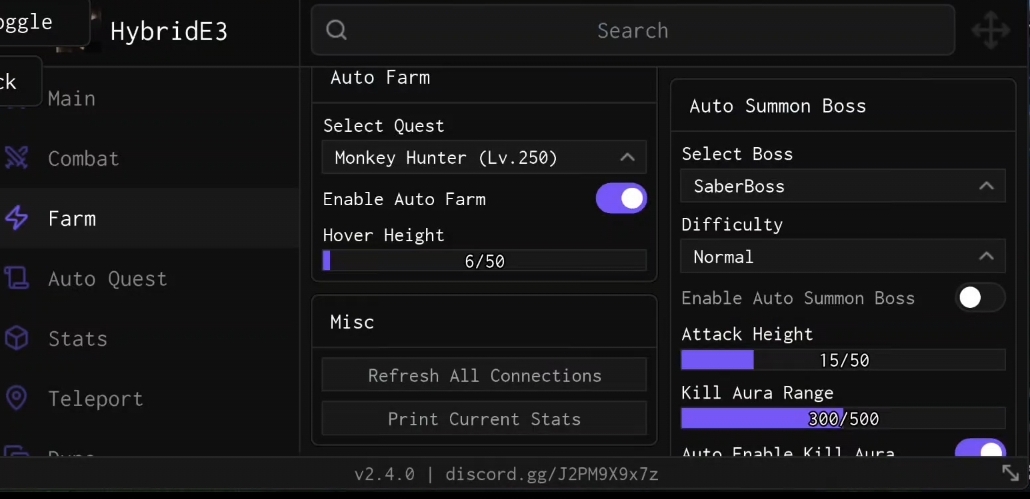Image resolution: width=1030 pixels, height=499 pixels.
Task: Click the magnifying glass search icon
Action: 337,31
